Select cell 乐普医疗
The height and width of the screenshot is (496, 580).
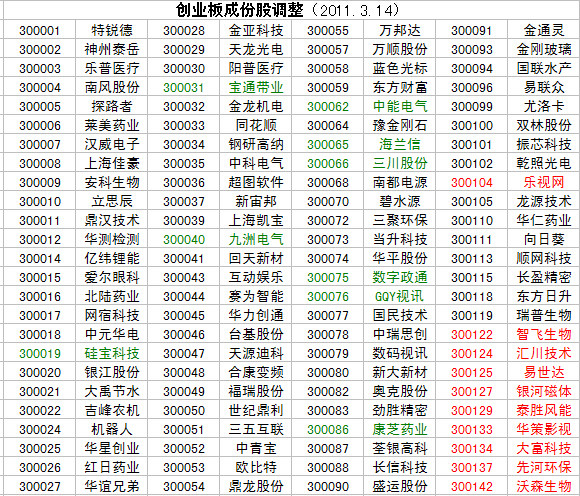tap(112, 68)
